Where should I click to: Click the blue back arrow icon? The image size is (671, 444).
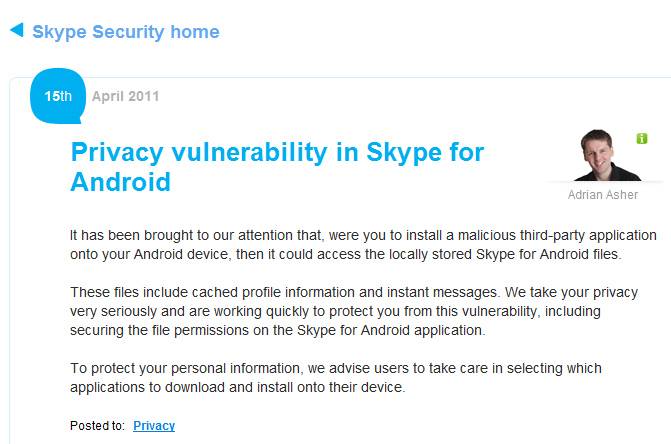(x=17, y=30)
